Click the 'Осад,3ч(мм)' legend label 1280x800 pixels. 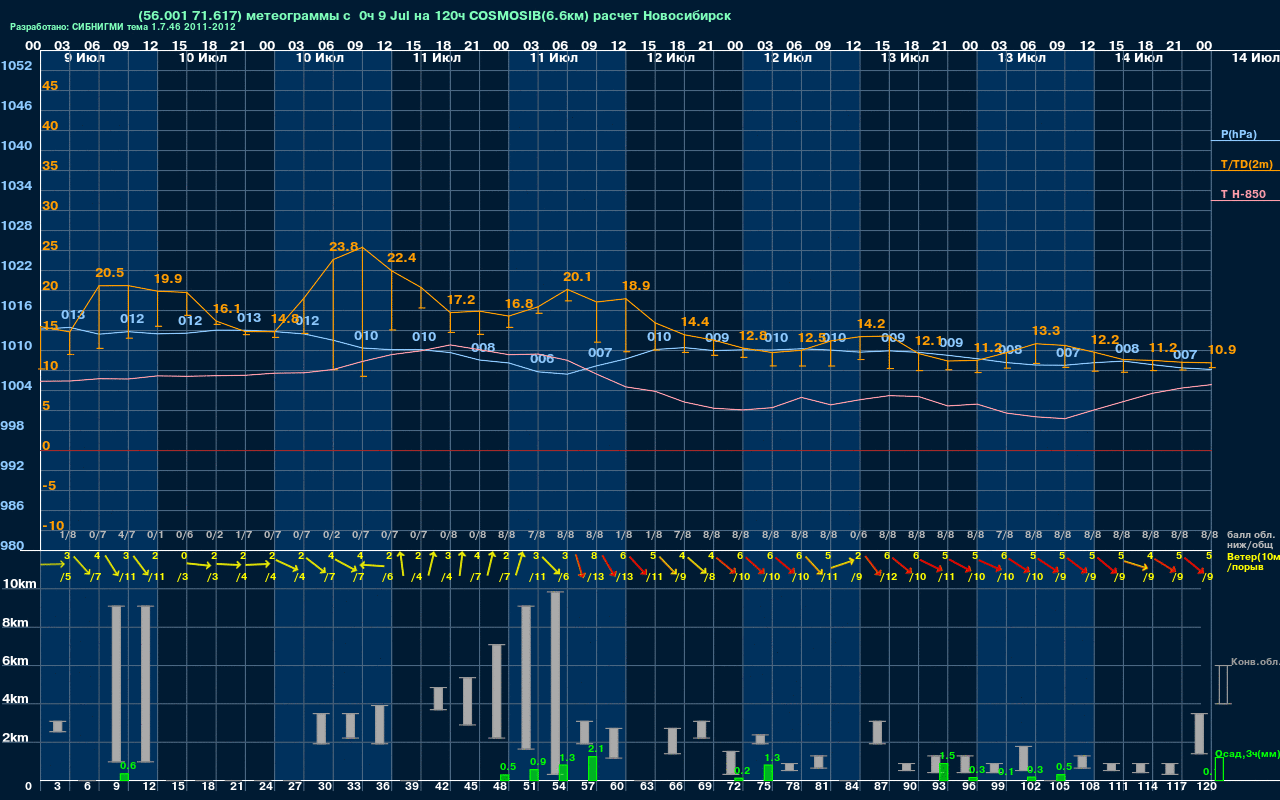(1246, 753)
